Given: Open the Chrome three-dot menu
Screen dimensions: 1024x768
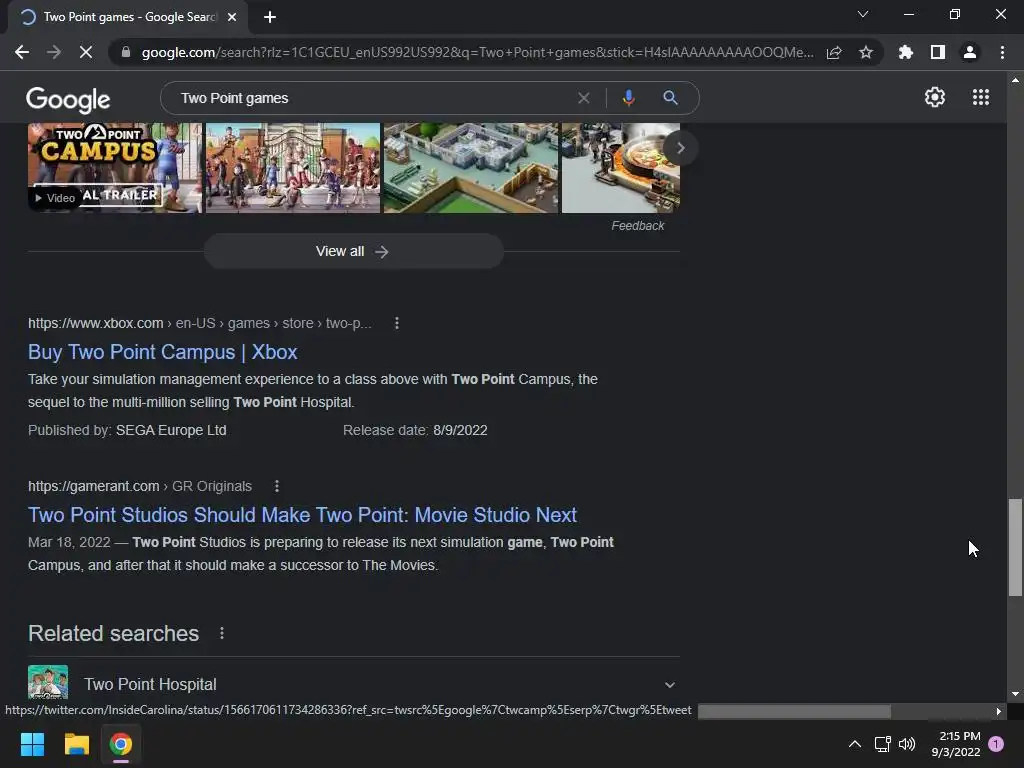Looking at the screenshot, I should click(1002, 52).
